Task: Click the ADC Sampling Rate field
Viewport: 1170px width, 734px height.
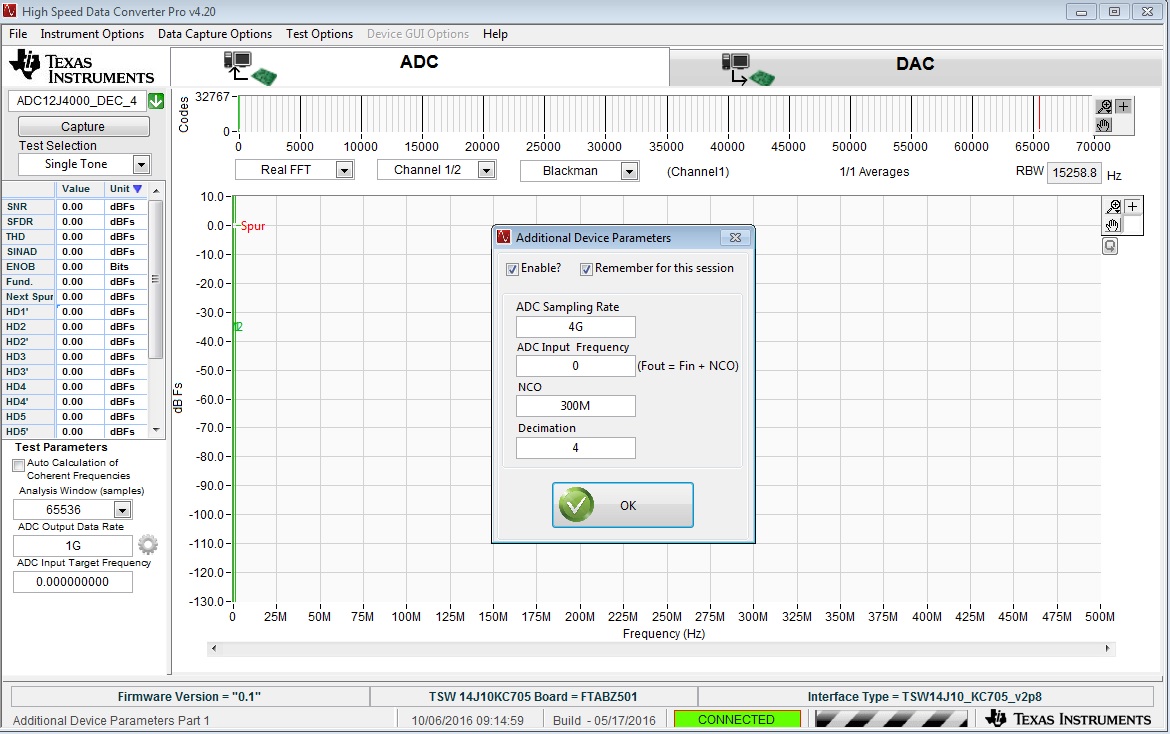Action: tap(575, 327)
